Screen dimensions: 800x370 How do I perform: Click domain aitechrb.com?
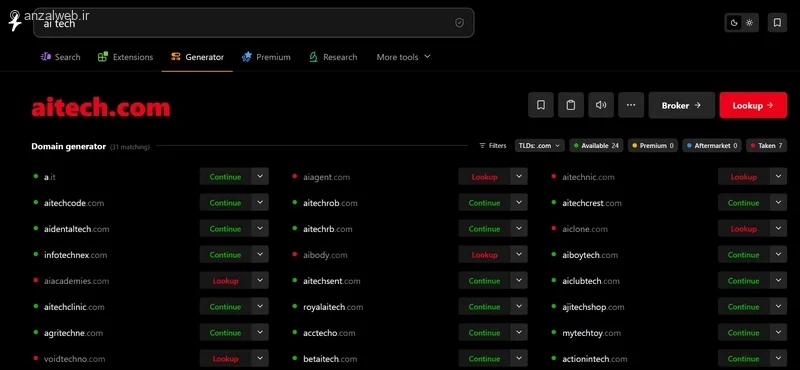328,229
